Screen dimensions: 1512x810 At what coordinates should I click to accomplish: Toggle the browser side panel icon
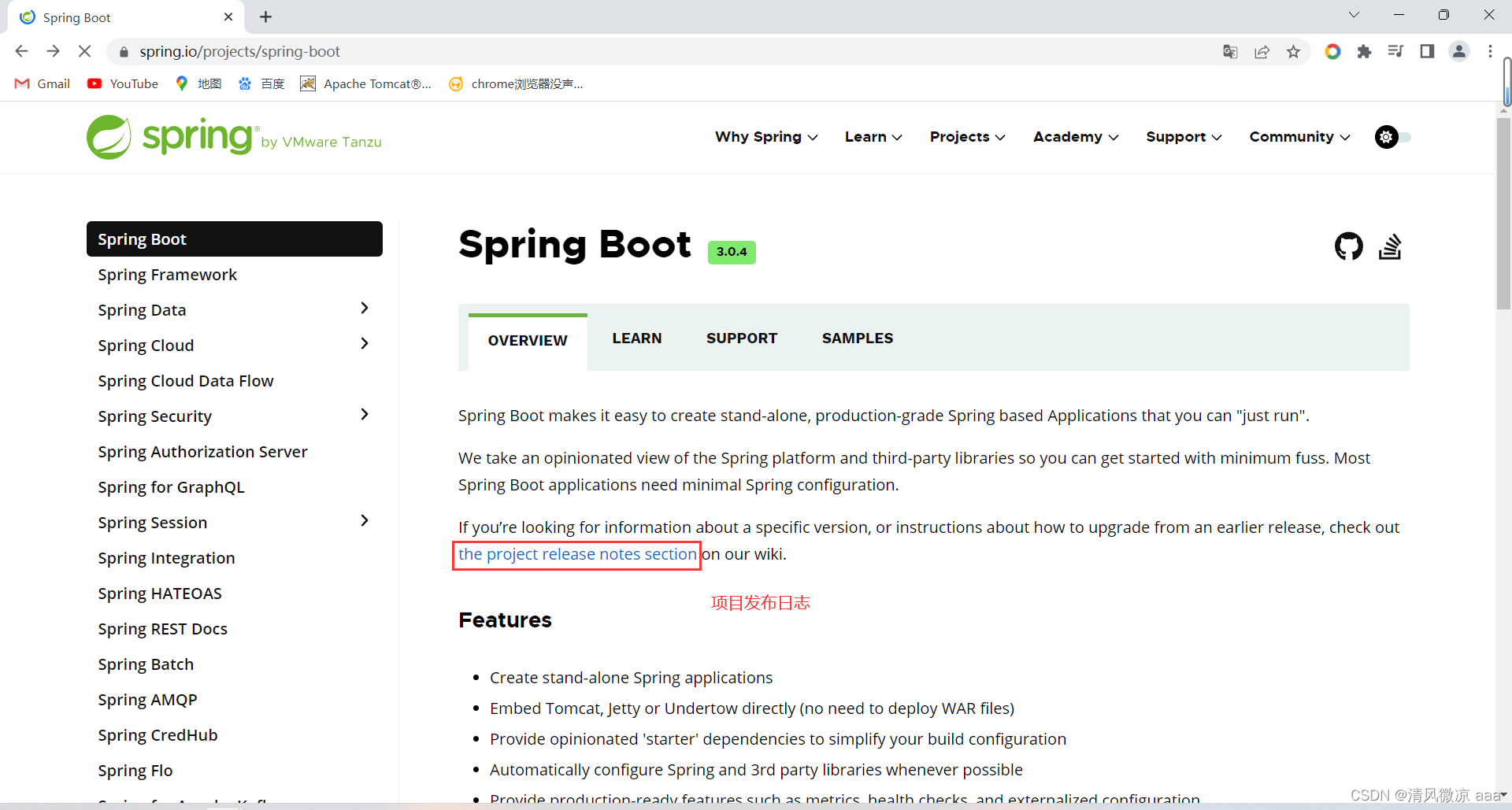[1427, 51]
